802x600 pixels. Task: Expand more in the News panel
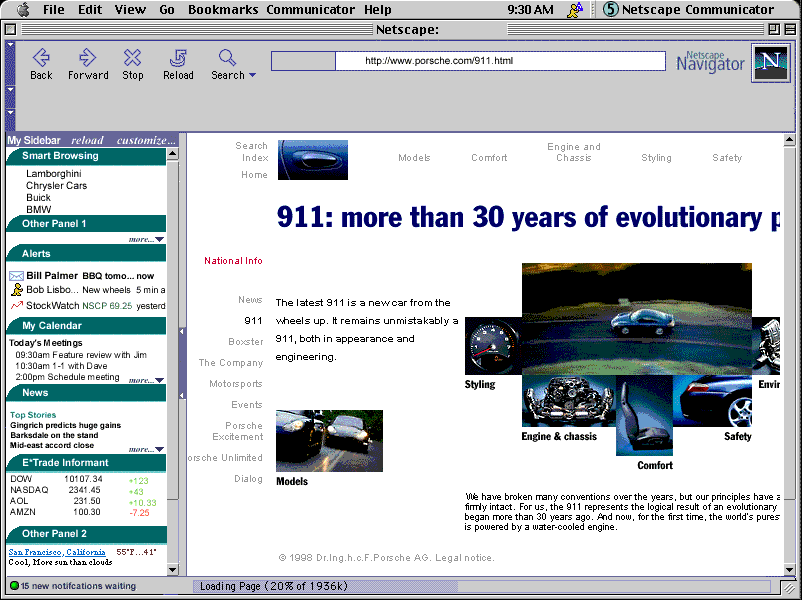click(146, 449)
